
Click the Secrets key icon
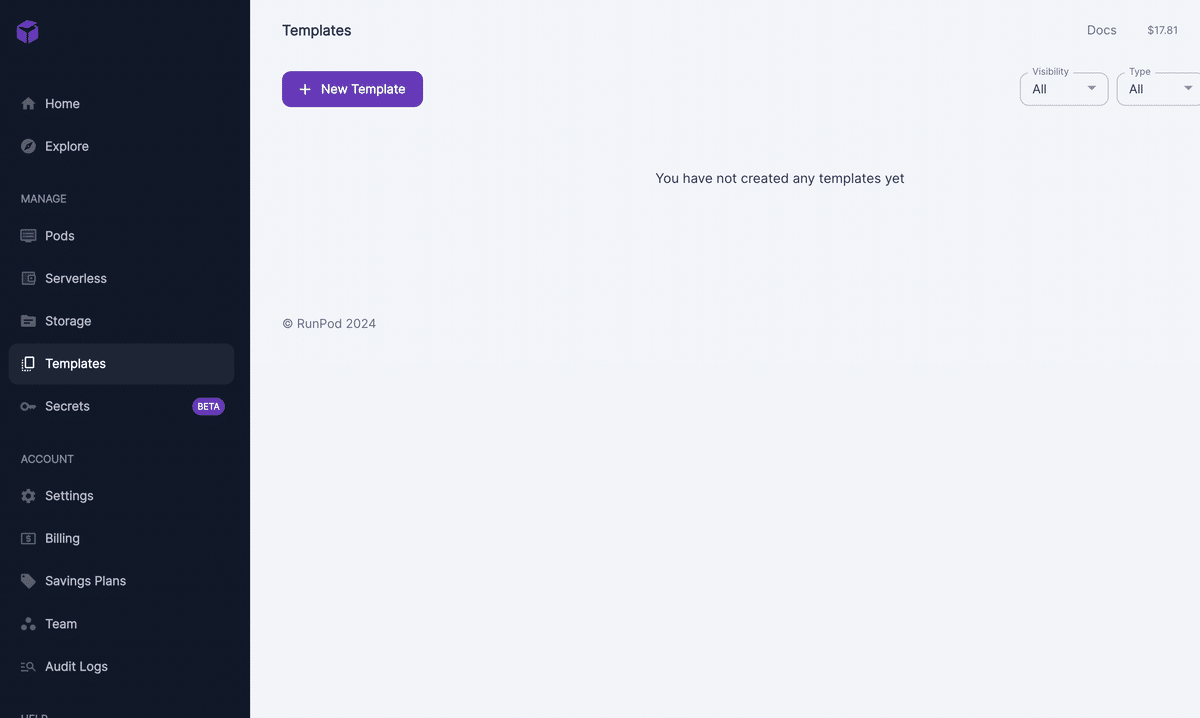click(28, 406)
